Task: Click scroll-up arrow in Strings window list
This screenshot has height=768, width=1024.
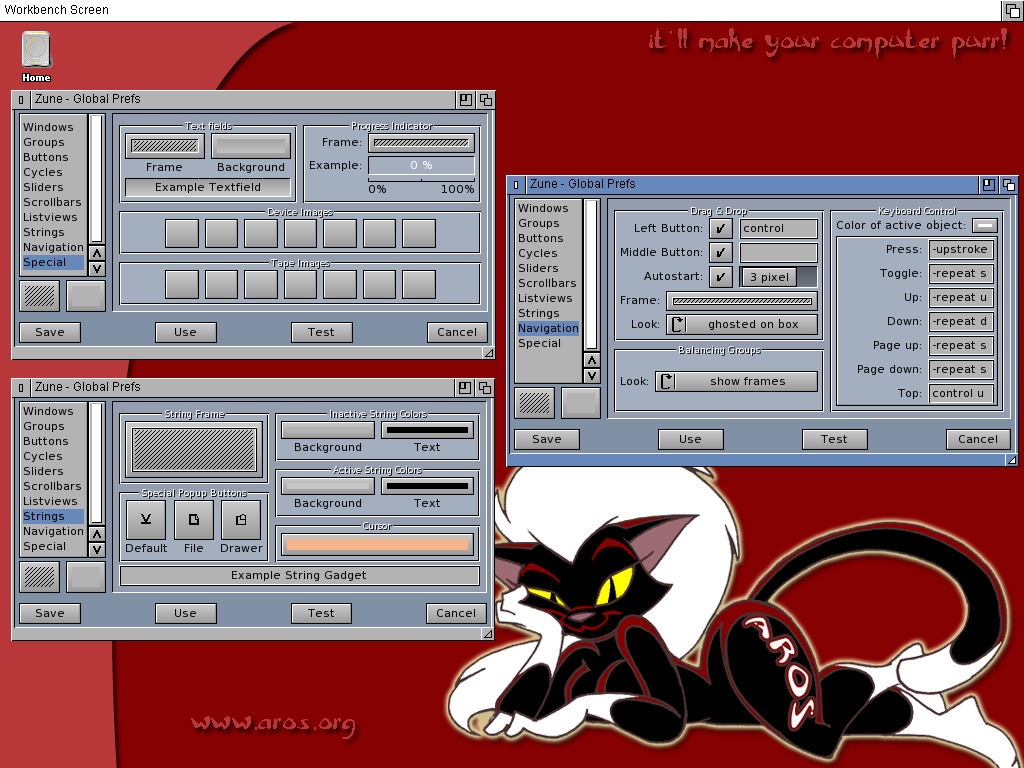Action: pos(97,534)
